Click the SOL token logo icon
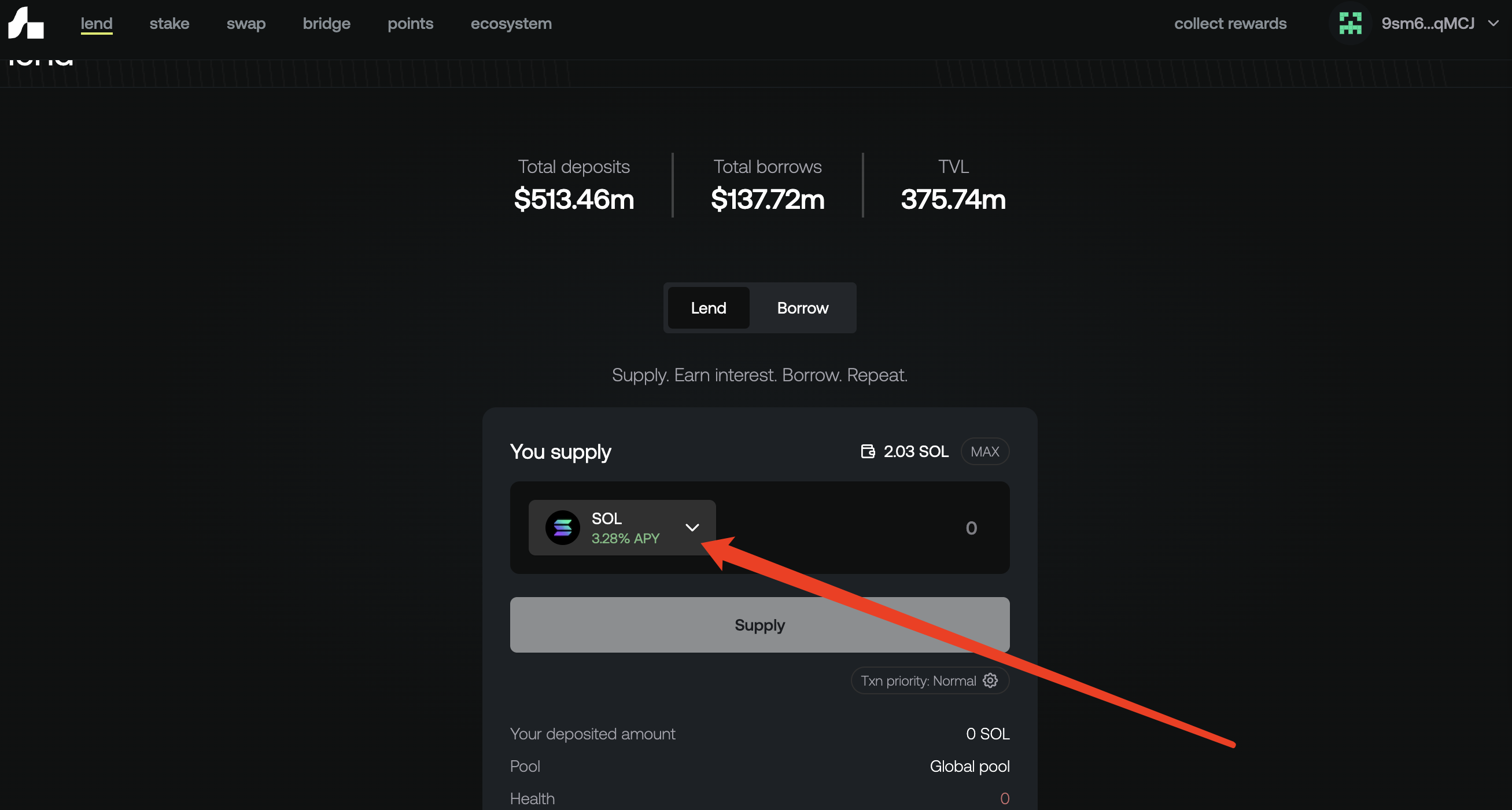 (x=562, y=528)
